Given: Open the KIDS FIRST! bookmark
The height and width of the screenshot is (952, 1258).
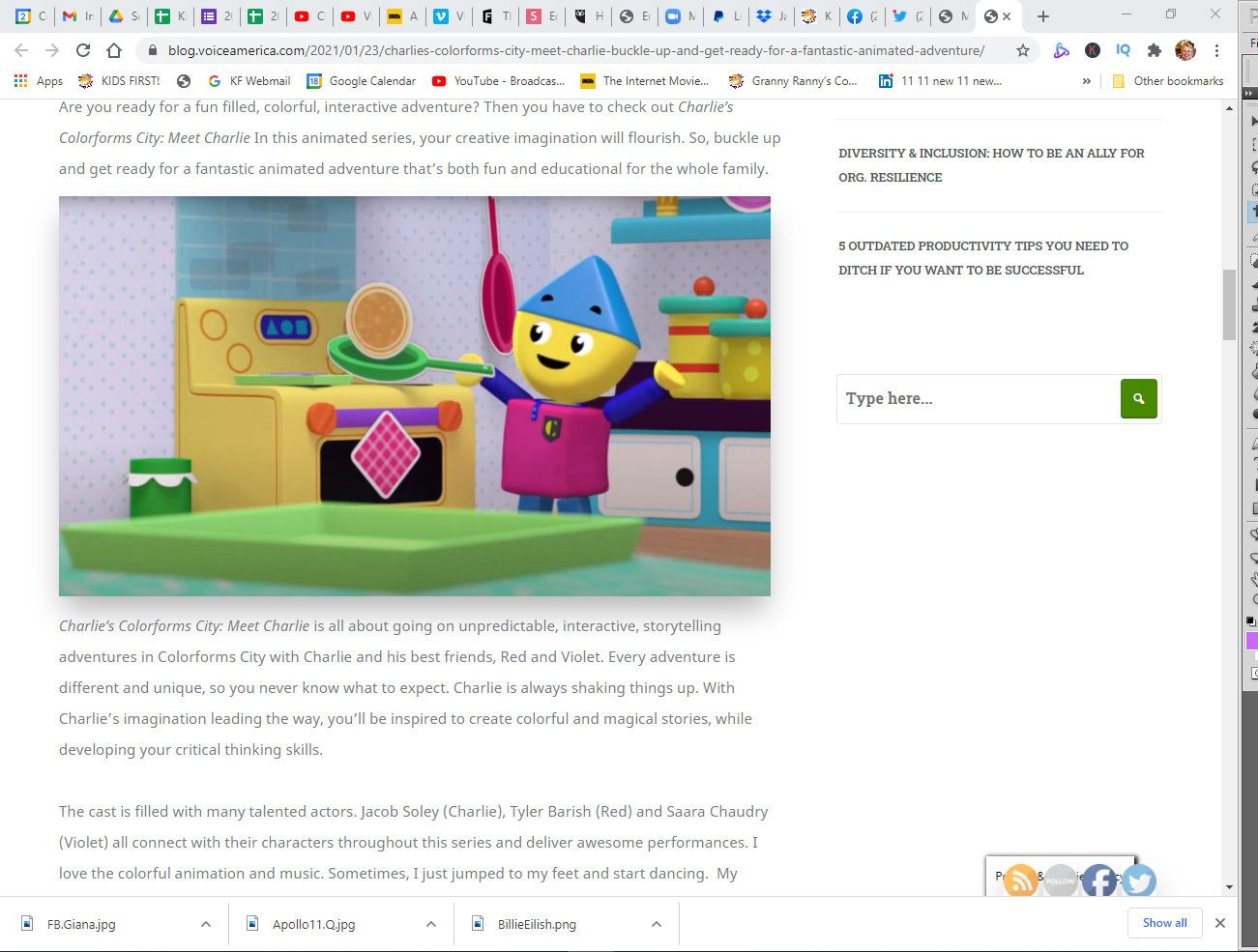Looking at the screenshot, I should pos(119,81).
